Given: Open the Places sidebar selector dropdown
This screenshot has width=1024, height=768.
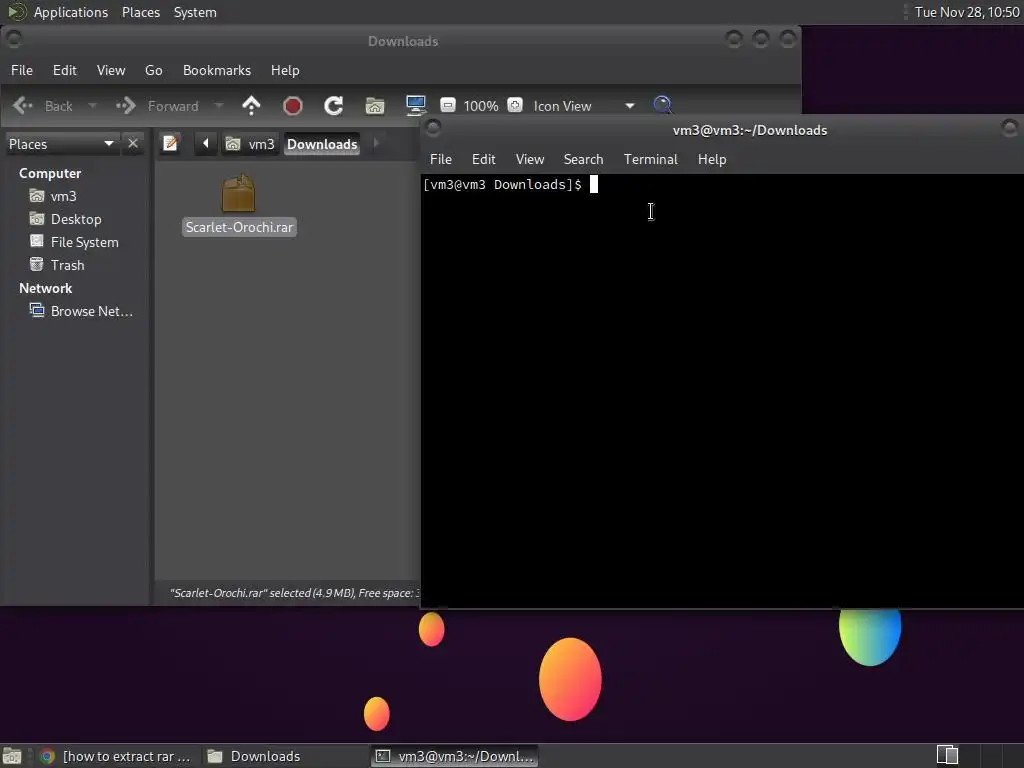Looking at the screenshot, I should 61,144.
